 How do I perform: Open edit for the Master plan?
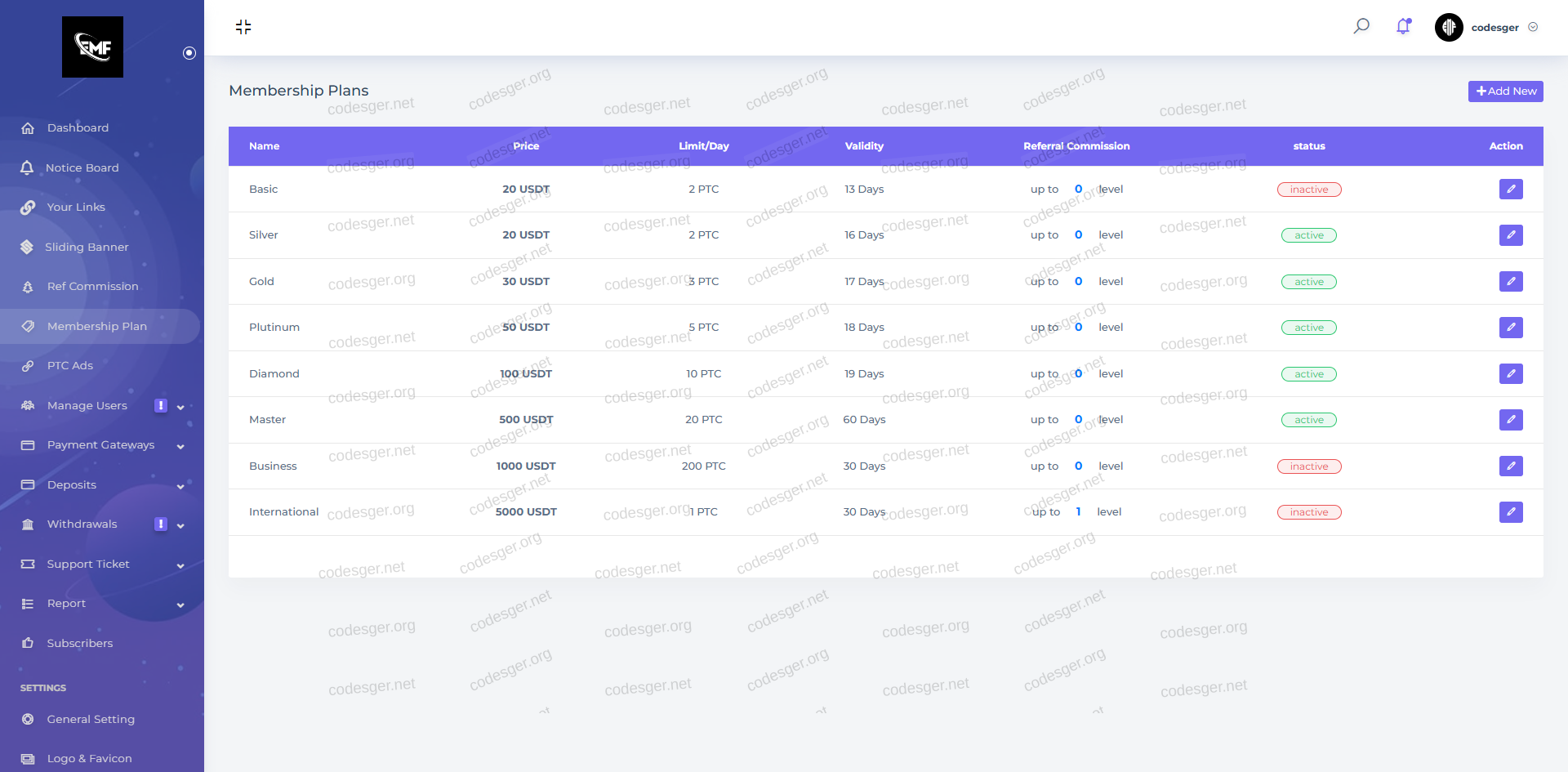pos(1510,420)
